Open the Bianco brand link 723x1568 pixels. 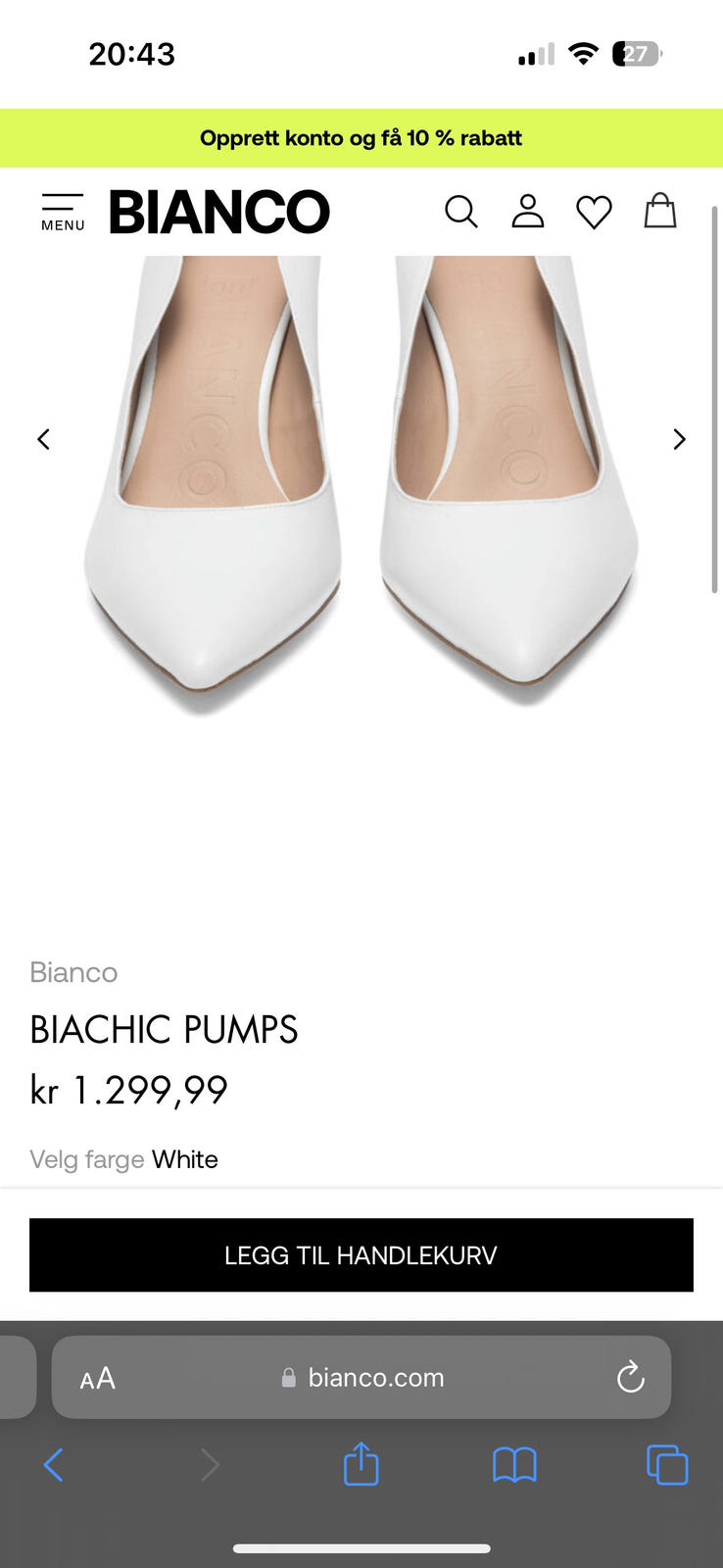click(73, 972)
